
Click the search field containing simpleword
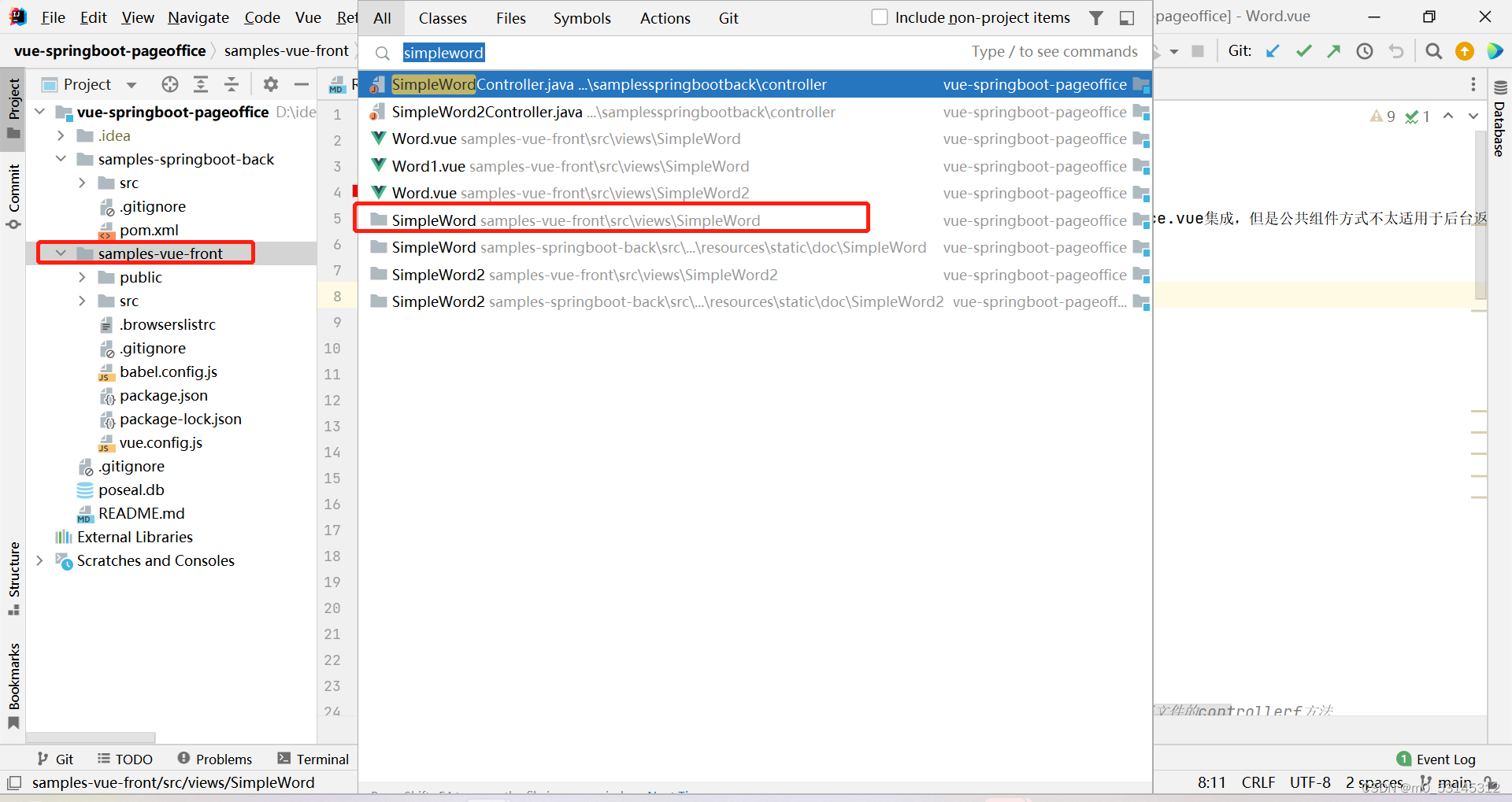click(x=443, y=52)
